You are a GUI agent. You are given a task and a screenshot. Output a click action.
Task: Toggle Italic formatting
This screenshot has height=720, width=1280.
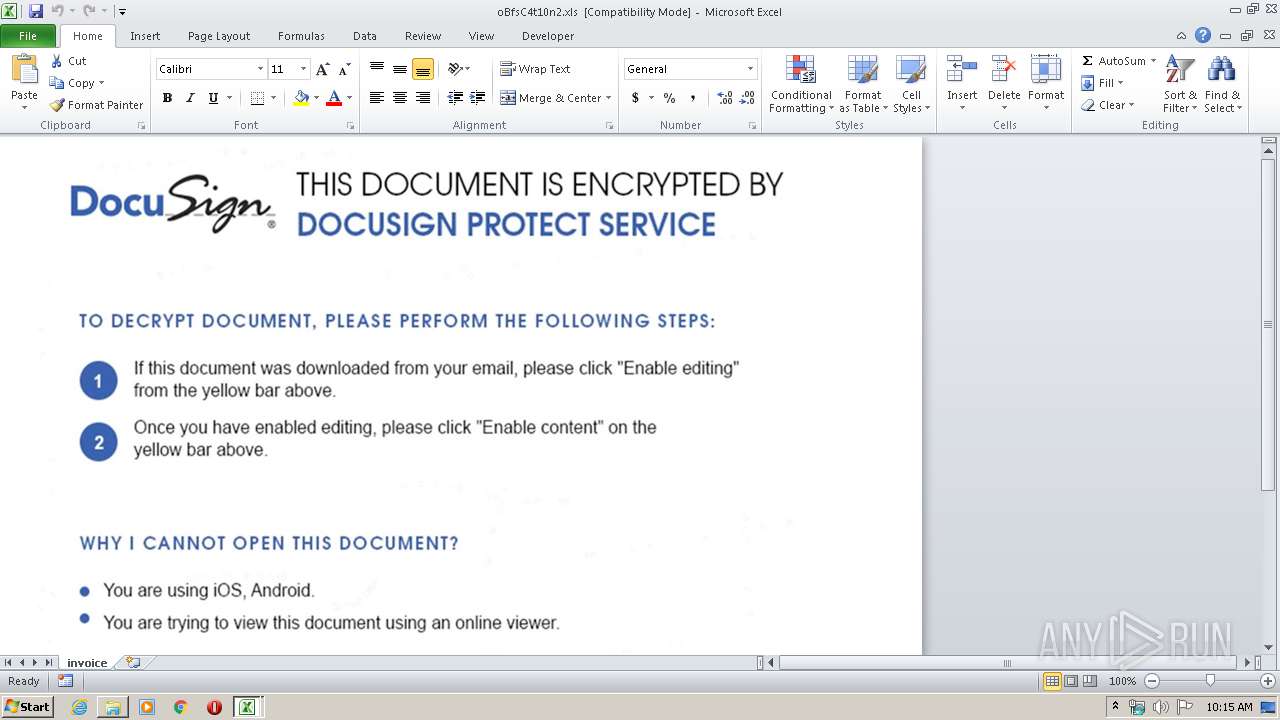190,98
